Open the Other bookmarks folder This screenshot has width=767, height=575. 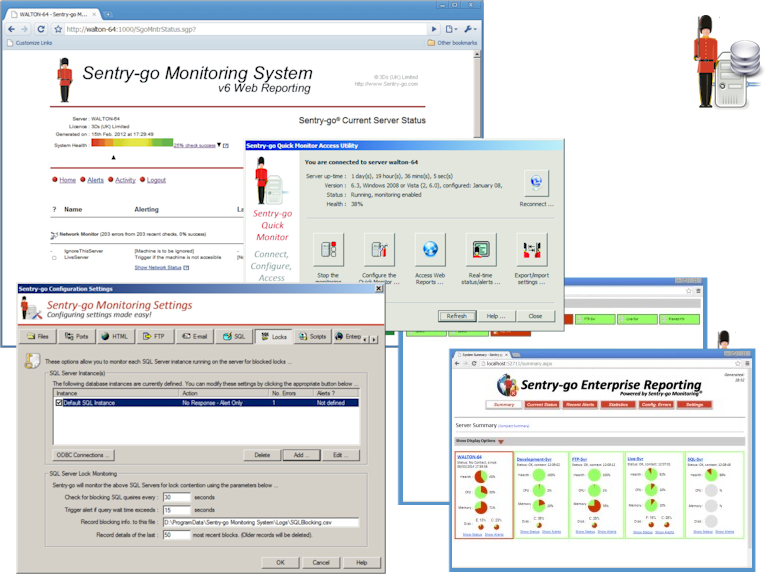[x=452, y=43]
